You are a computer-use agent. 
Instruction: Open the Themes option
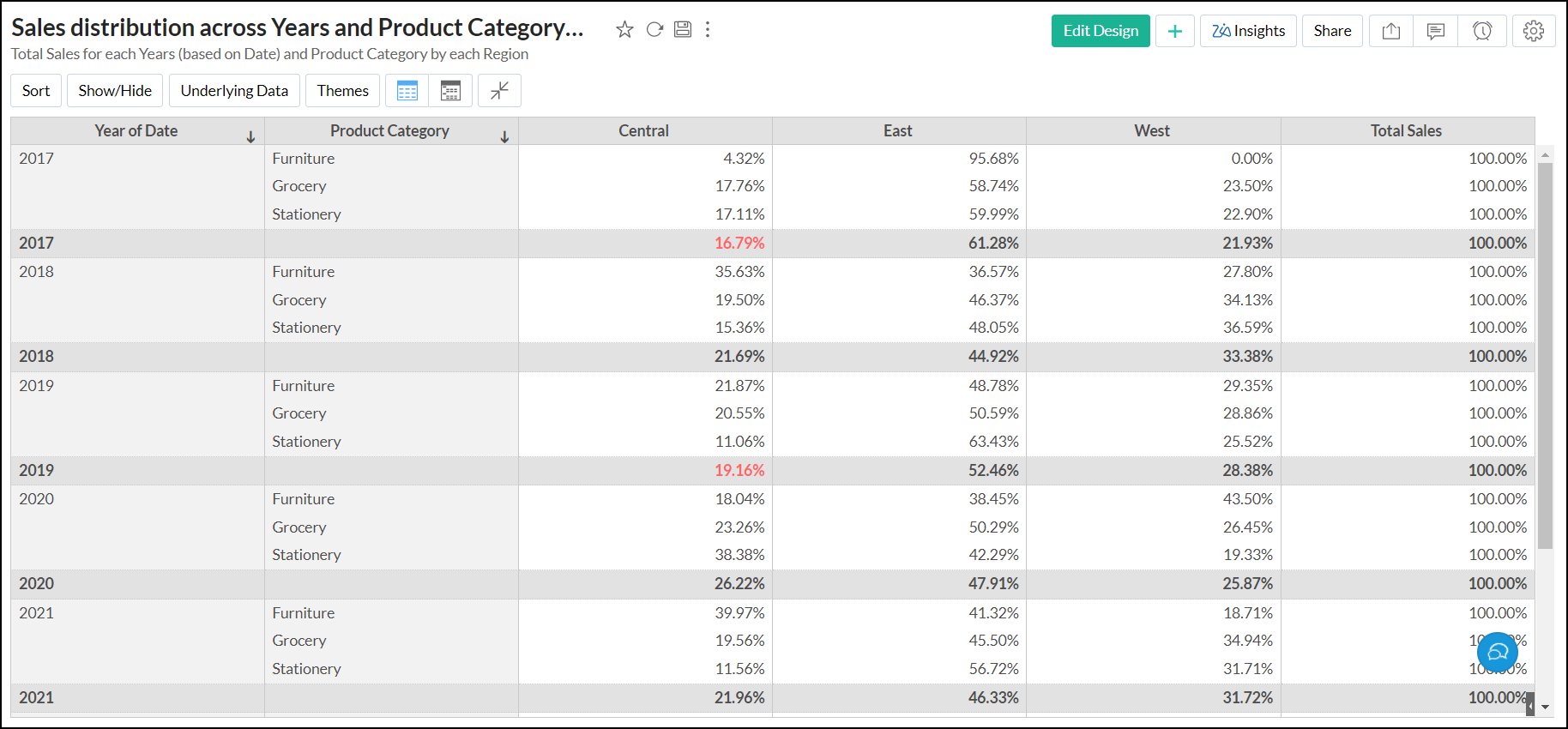342,91
